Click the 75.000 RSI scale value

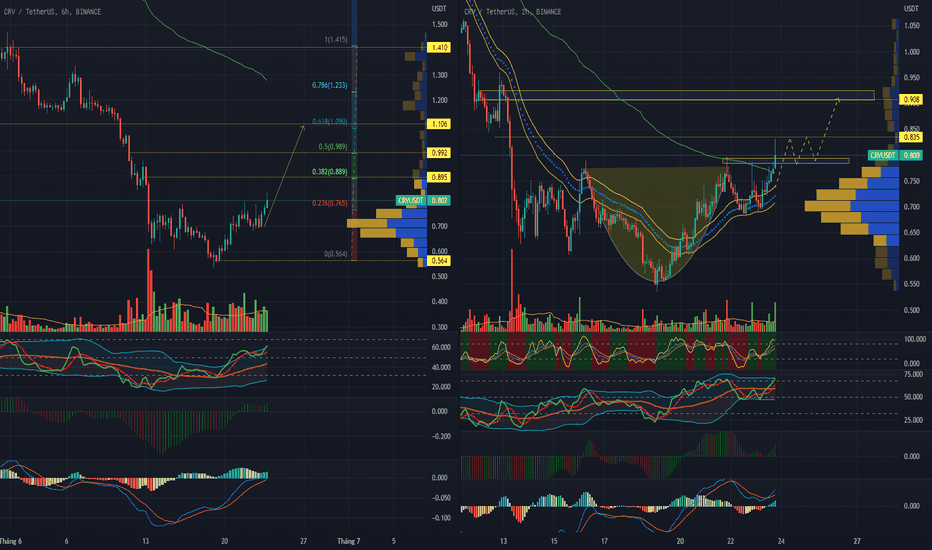point(914,374)
